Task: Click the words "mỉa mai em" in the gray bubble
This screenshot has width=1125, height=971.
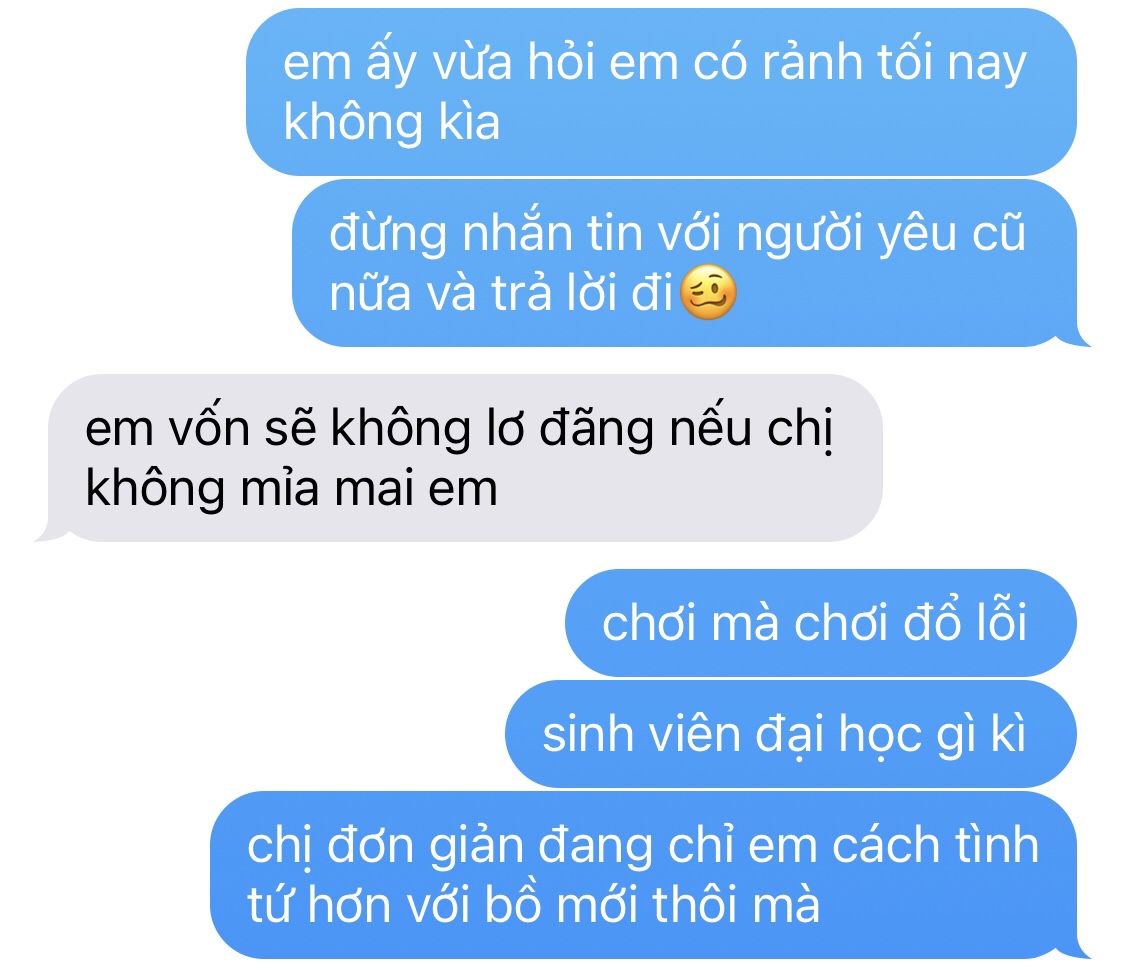Action: (368, 489)
